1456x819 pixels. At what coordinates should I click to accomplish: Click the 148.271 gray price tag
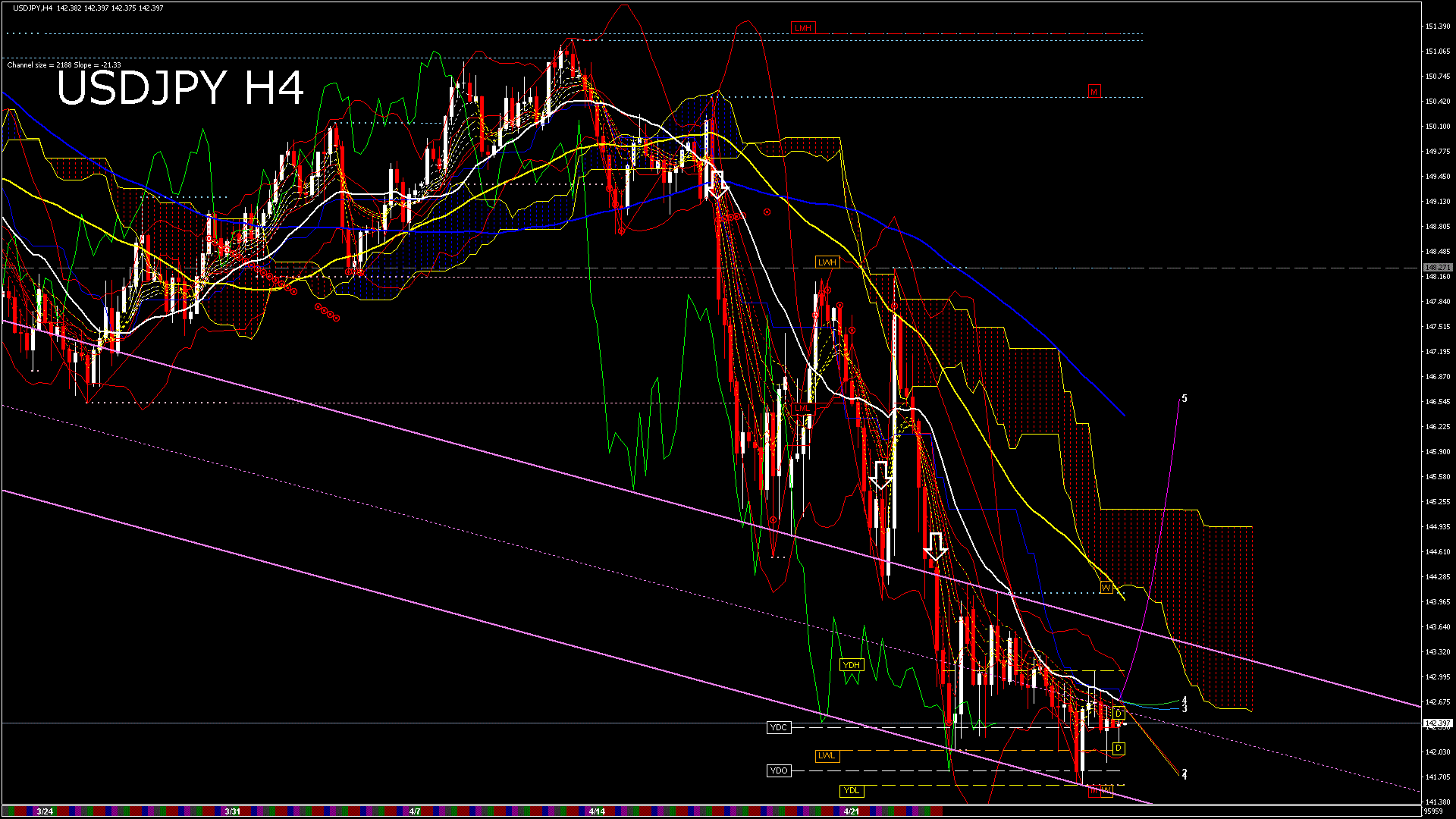point(1437,268)
